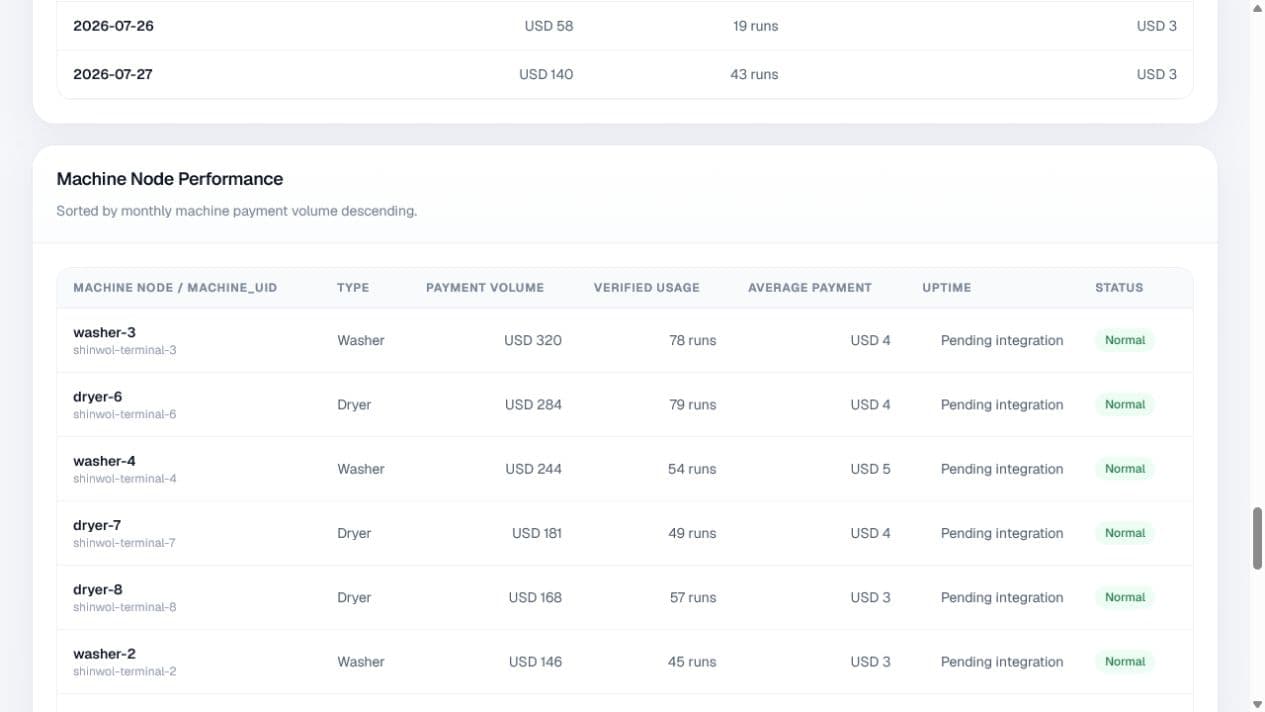Image resolution: width=1265 pixels, height=712 pixels.
Task: Click Pending integration uptime for dryer-7
Action: click(1002, 533)
